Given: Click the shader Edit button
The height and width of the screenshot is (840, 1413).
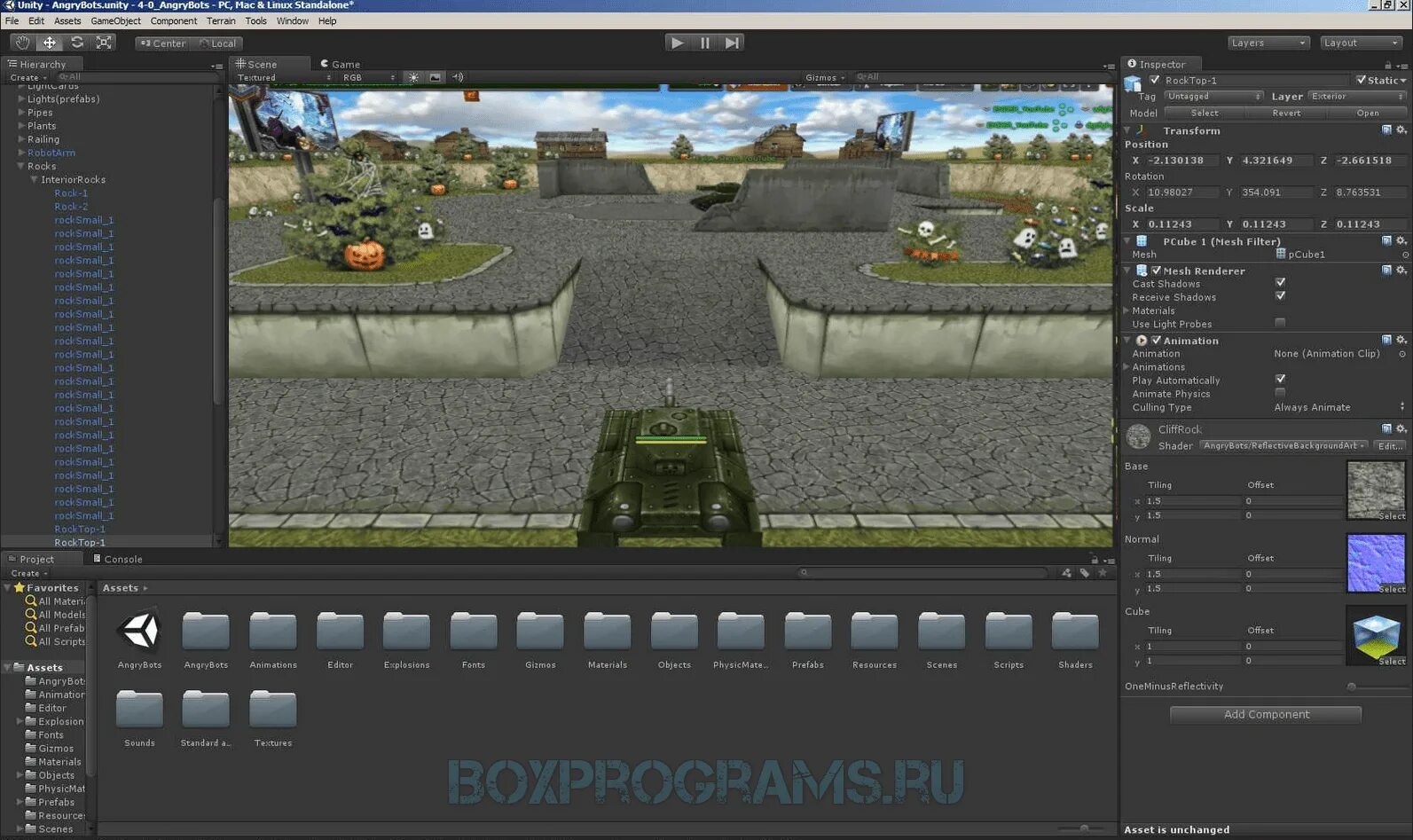Looking at the screenshot, I should pos(1390,445).
